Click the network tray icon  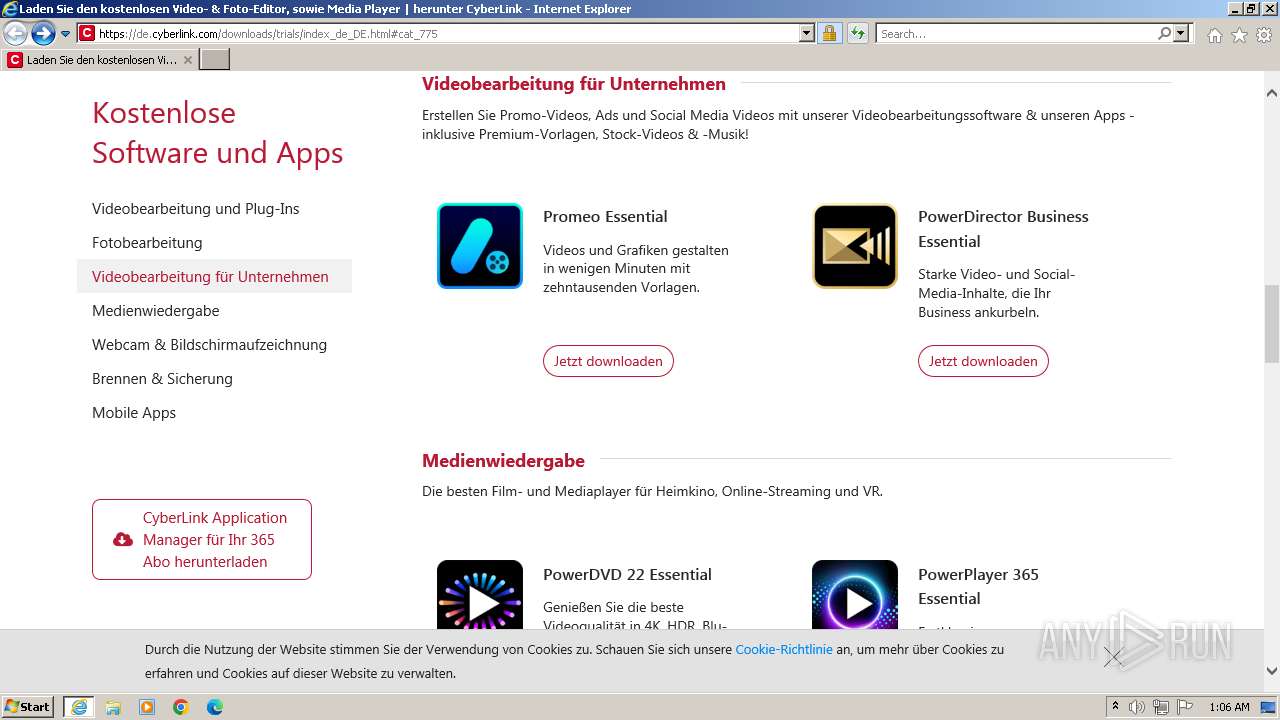1160,707
